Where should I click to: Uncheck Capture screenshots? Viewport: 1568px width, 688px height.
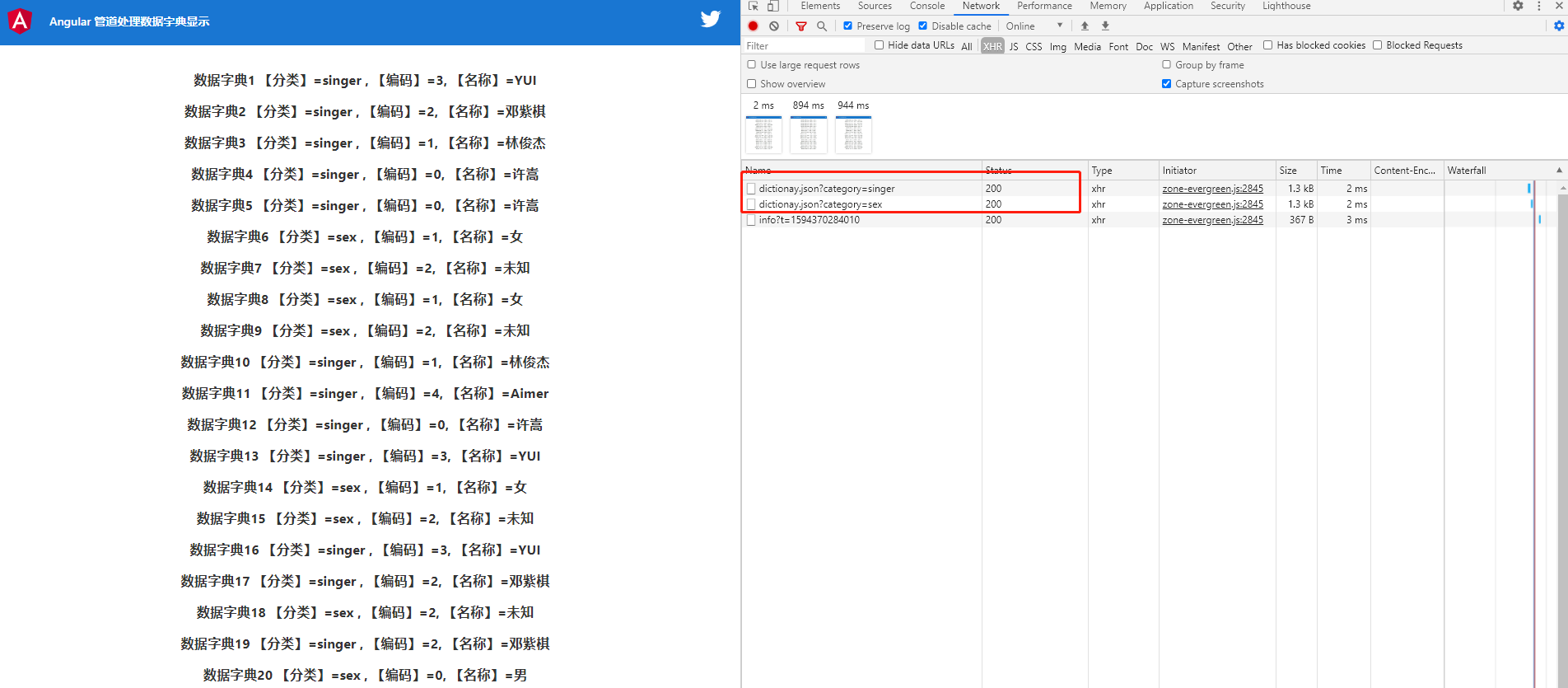point(1166,83)
